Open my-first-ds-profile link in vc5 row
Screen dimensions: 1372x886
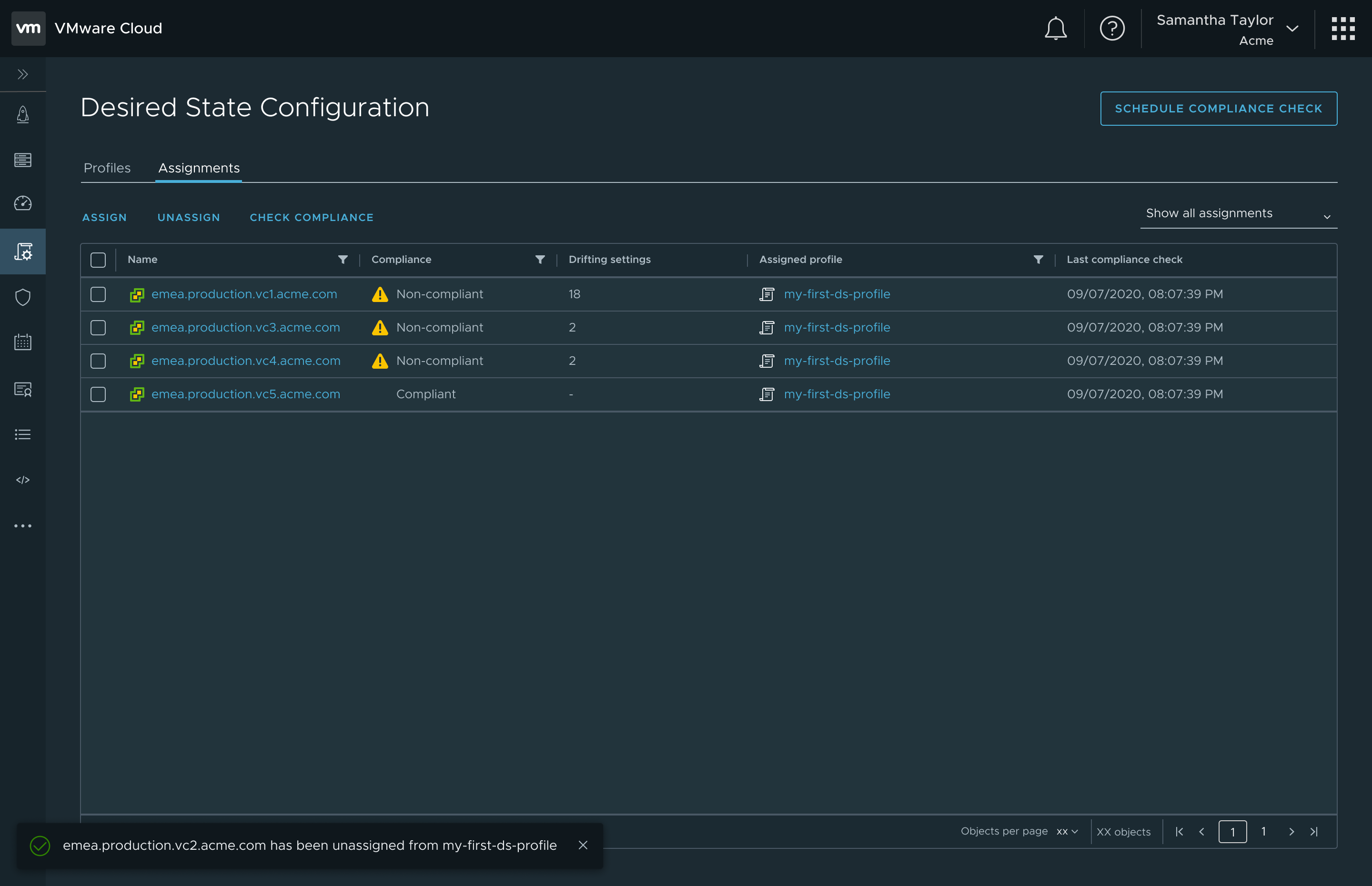click(837, 394)
